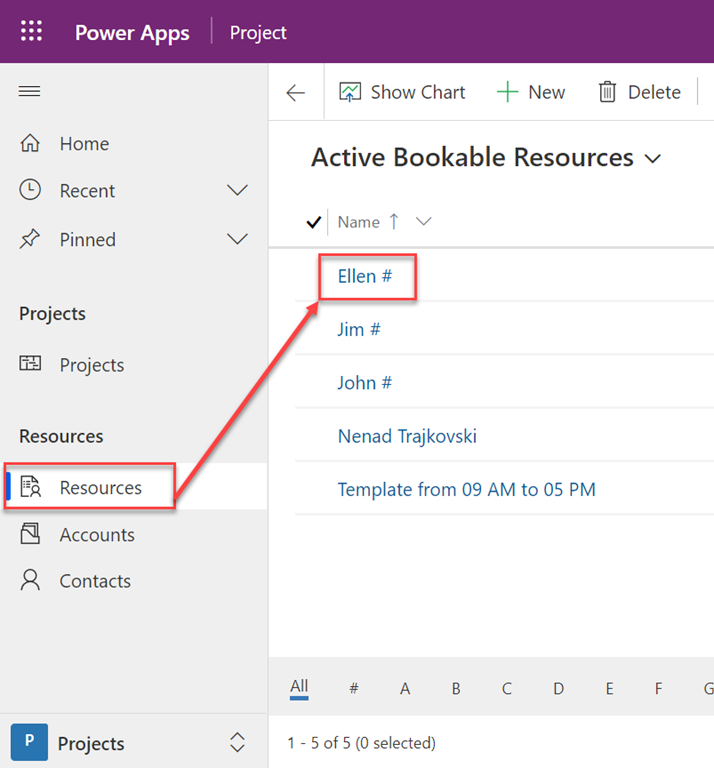Toggle the select-all checkmark in header
Image resolution: width=714 pixels, height=768 pixels.
pyautogui.click(x=312, y=223)
